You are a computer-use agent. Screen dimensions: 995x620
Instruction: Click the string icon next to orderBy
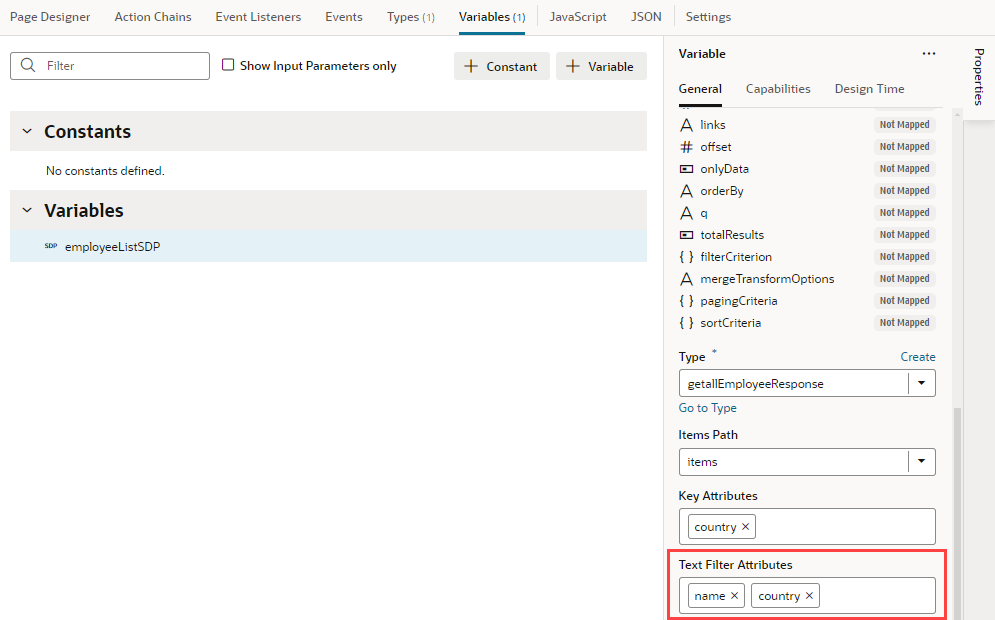[x=686, y=191]
